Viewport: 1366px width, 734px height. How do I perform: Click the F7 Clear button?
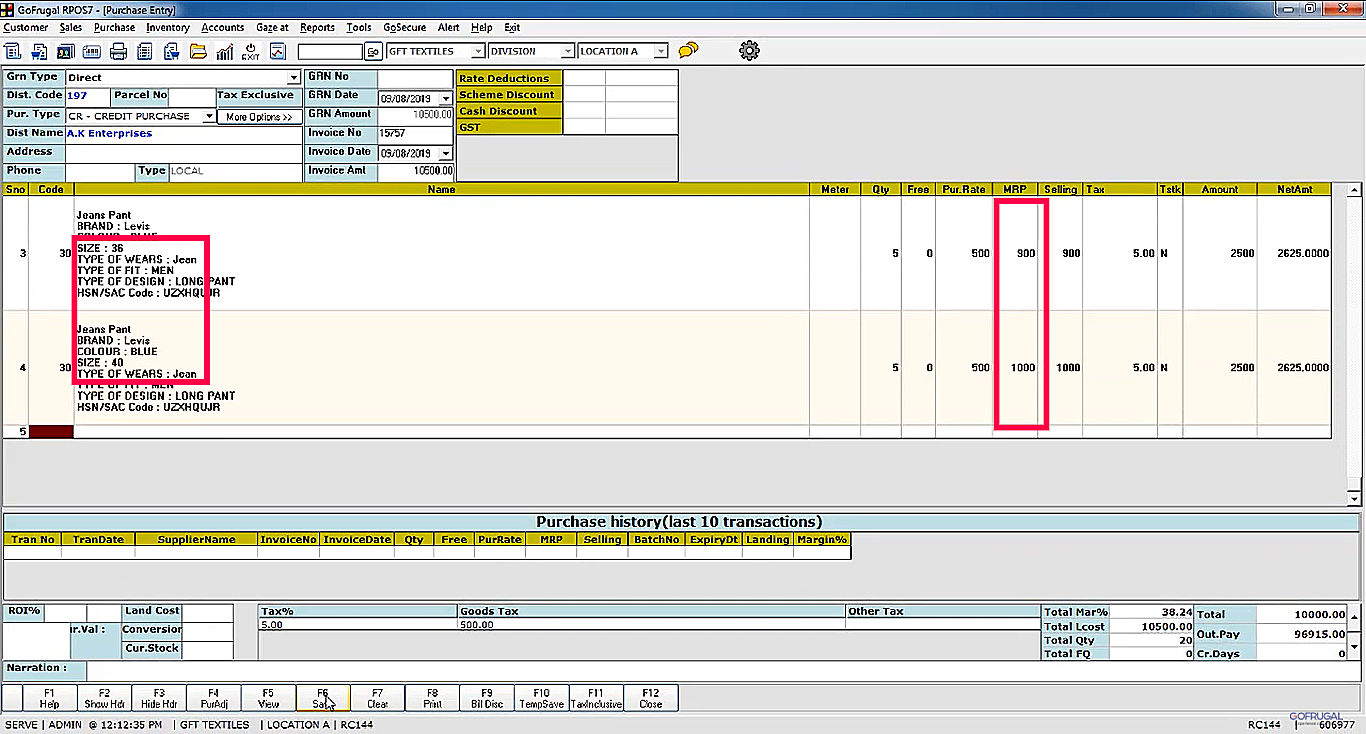pyautogui.click(x=378, y=698)
